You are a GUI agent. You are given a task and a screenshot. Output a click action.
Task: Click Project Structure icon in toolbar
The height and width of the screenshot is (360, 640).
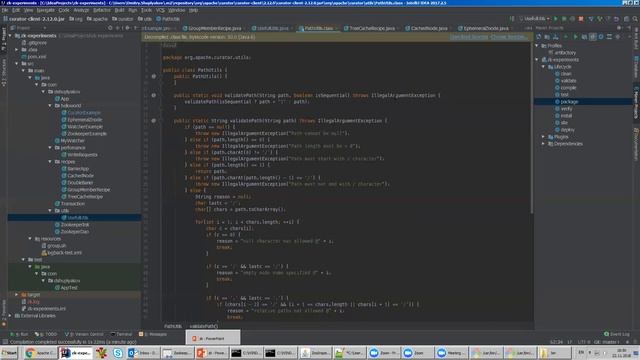pos(627,19)
